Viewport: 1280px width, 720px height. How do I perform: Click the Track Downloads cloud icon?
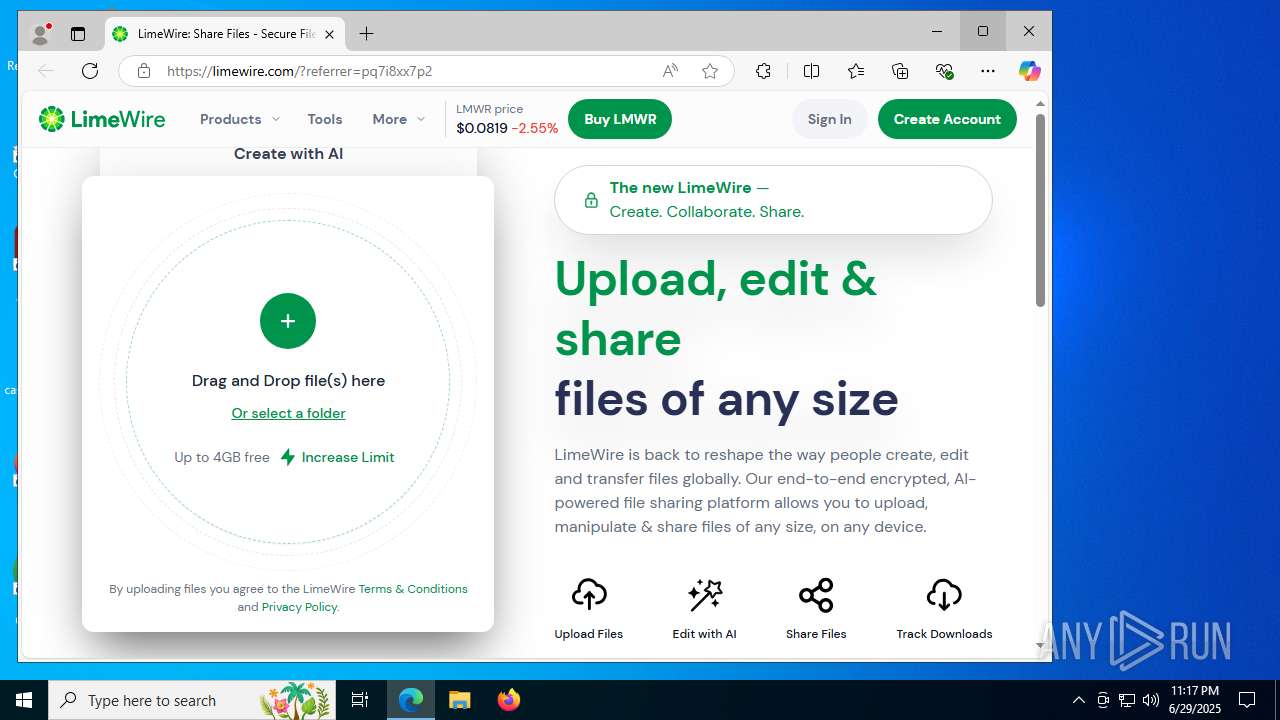(x=944, y=594)
